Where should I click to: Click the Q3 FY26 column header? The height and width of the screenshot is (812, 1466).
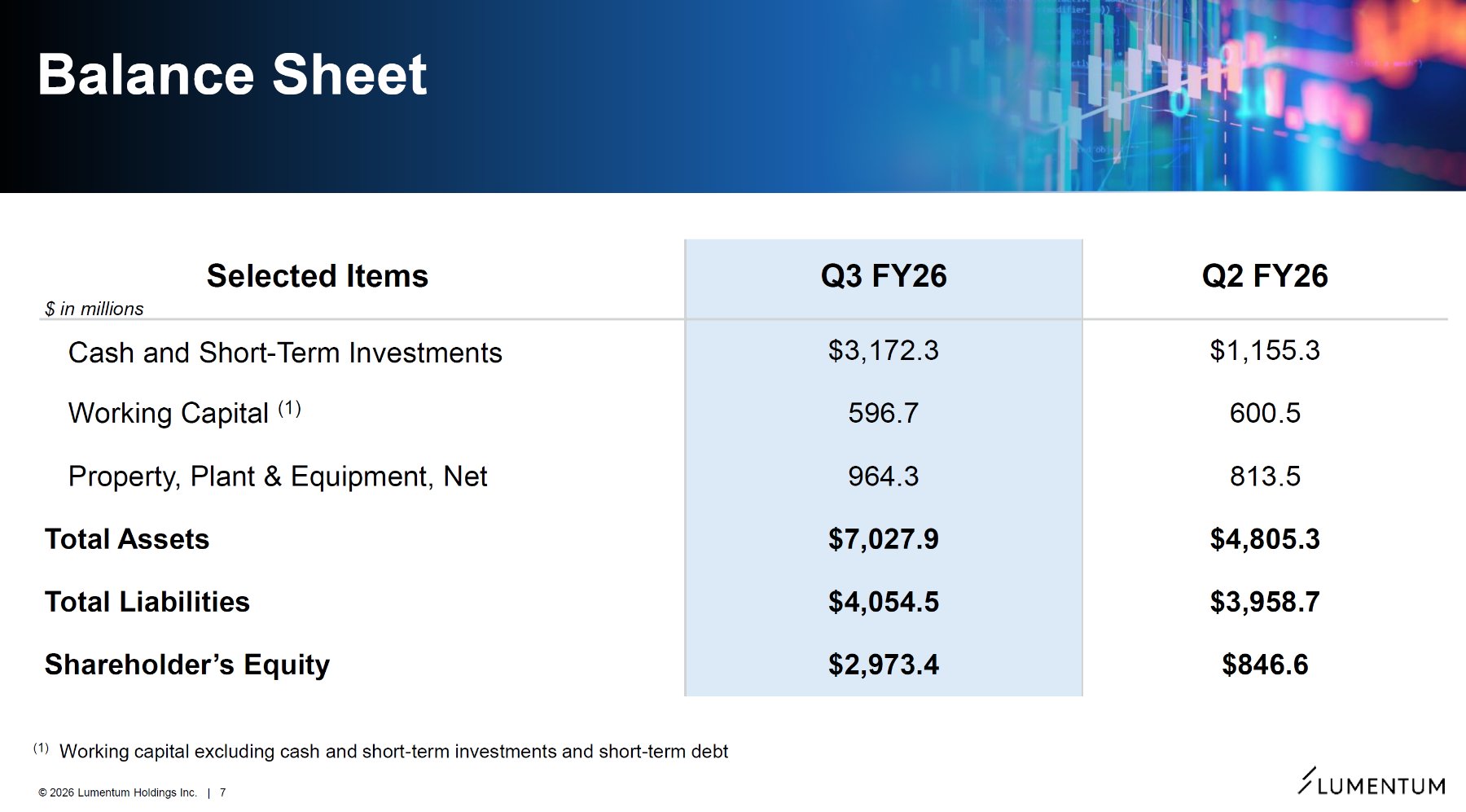(884, 276)
